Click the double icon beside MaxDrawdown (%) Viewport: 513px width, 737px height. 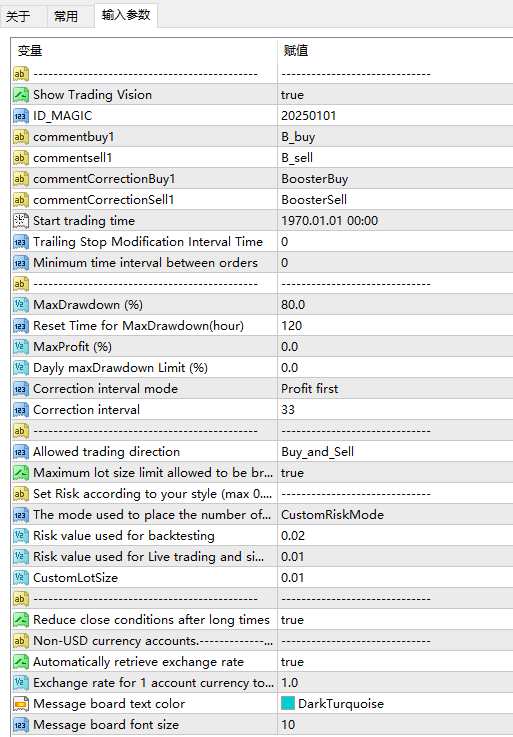(x=21, y=305)
